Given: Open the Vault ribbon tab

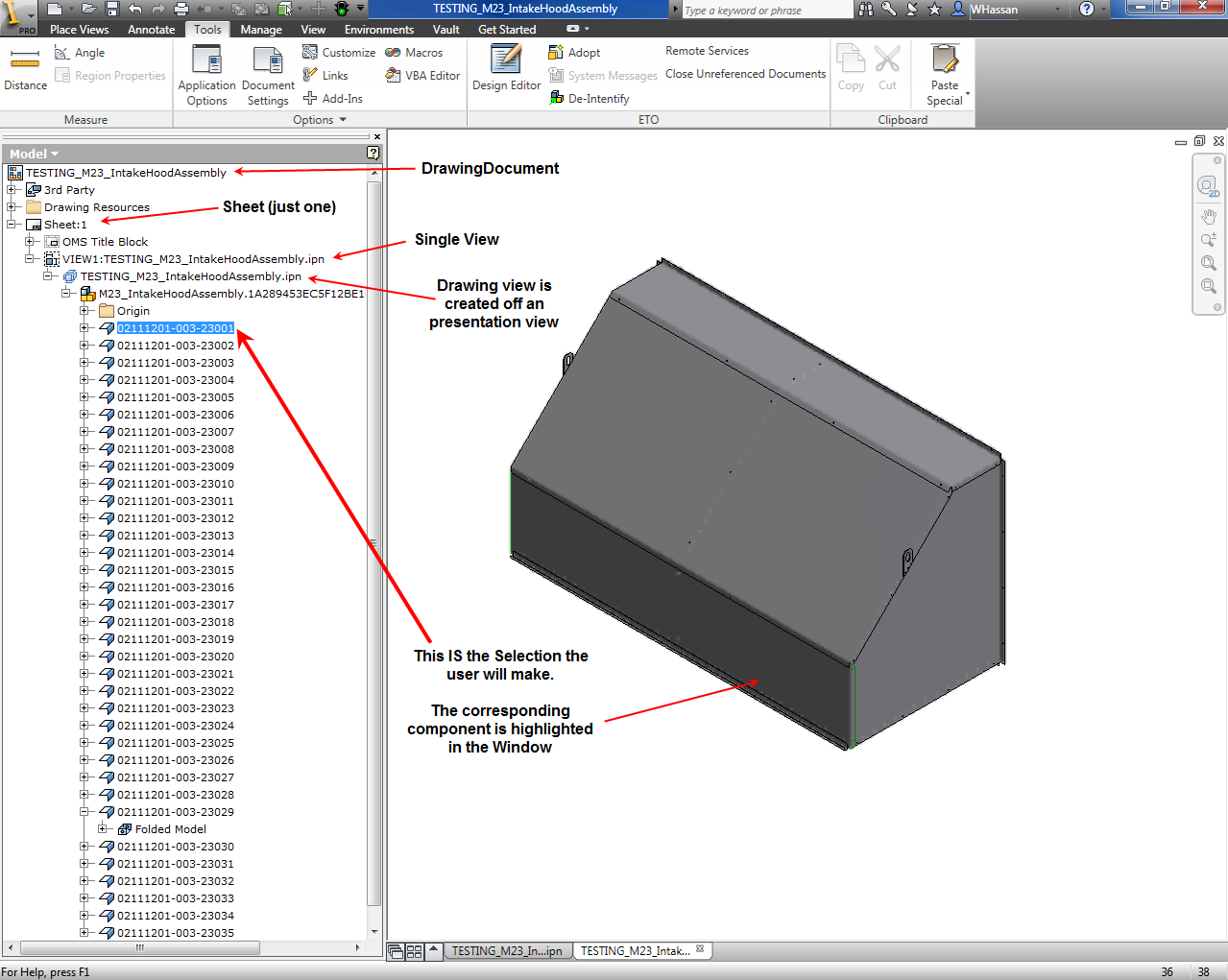Looking at the screenshot, I should [x=446, y=30].
